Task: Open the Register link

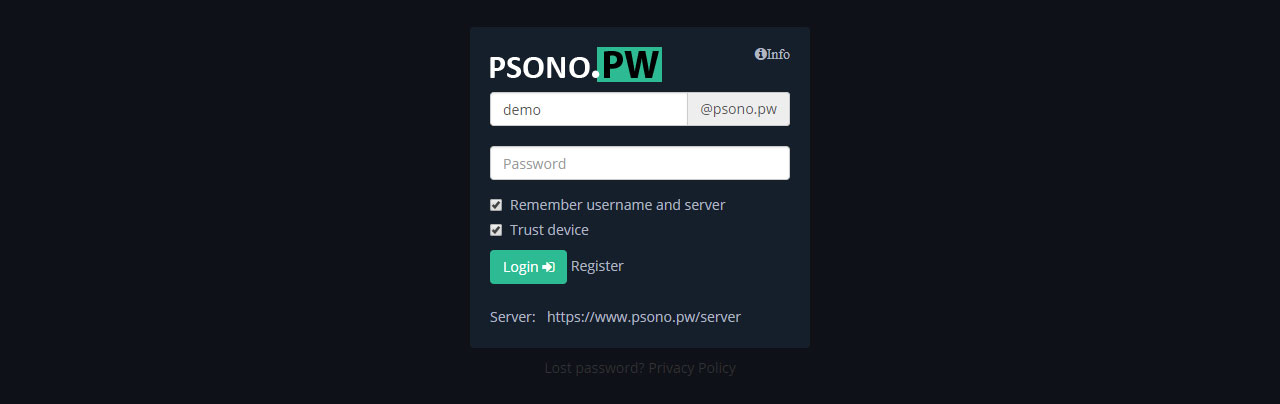Action: 597,266
